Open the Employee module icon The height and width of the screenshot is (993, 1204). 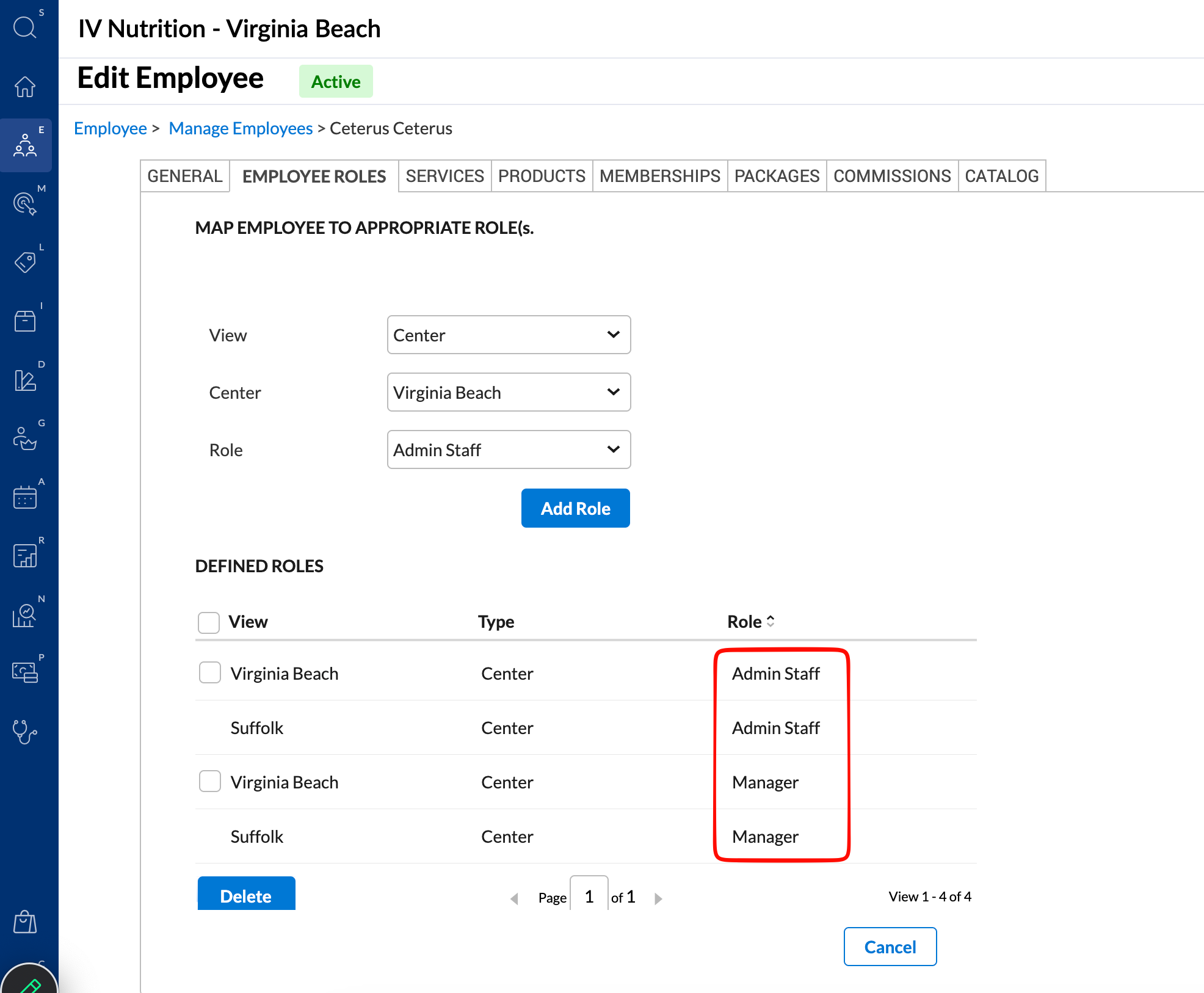pos(25,145)
